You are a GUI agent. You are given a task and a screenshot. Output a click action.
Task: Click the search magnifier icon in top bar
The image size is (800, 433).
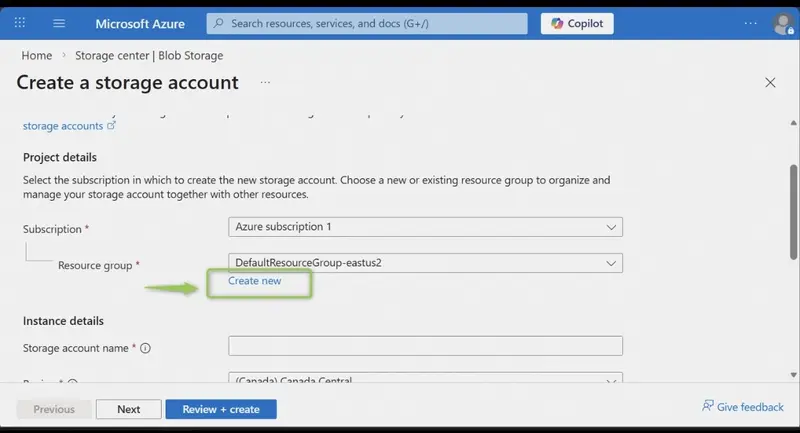coord(218,23)
